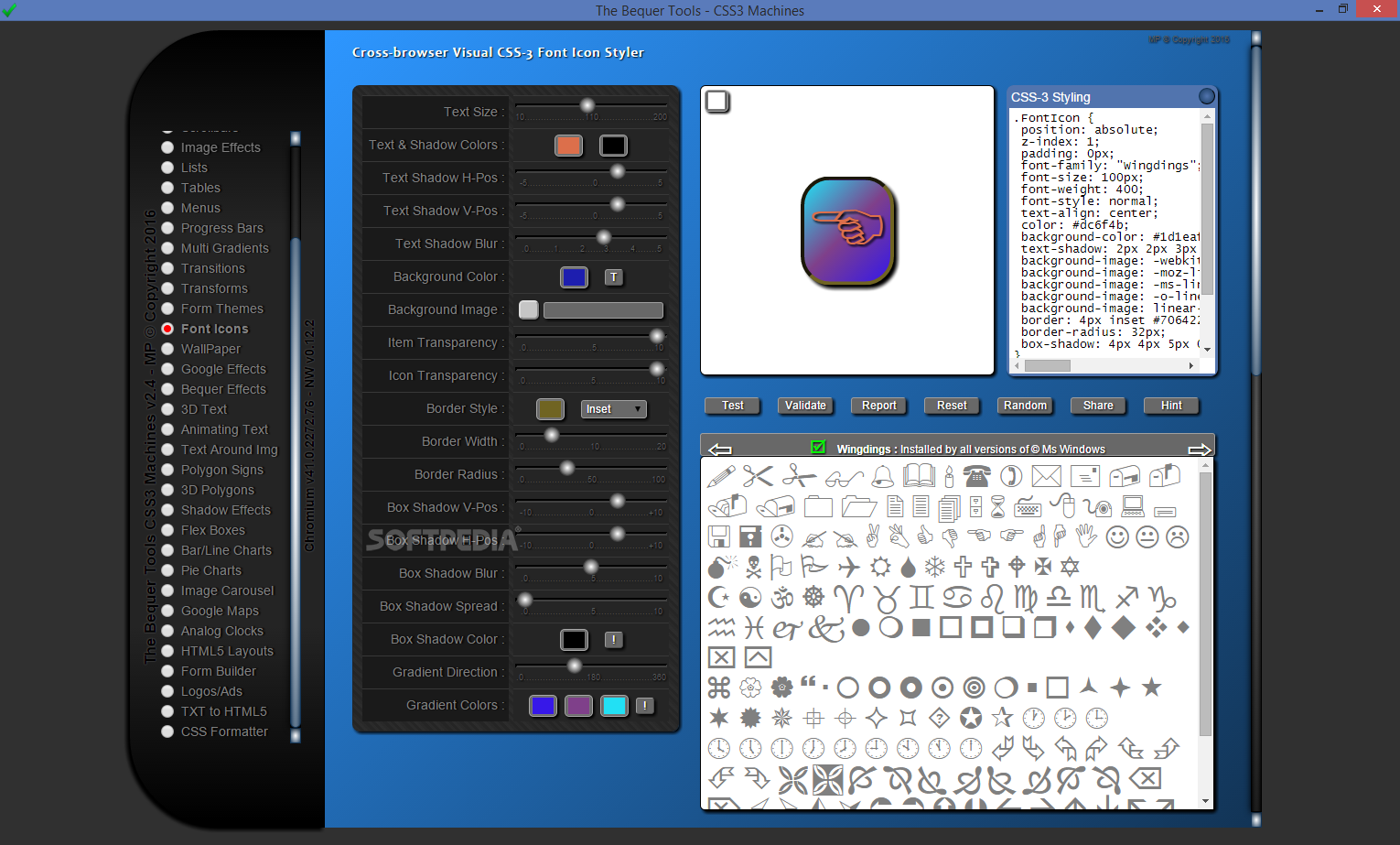Select the snowflake icon
The image size is (1400, 845).
[934, 567]
